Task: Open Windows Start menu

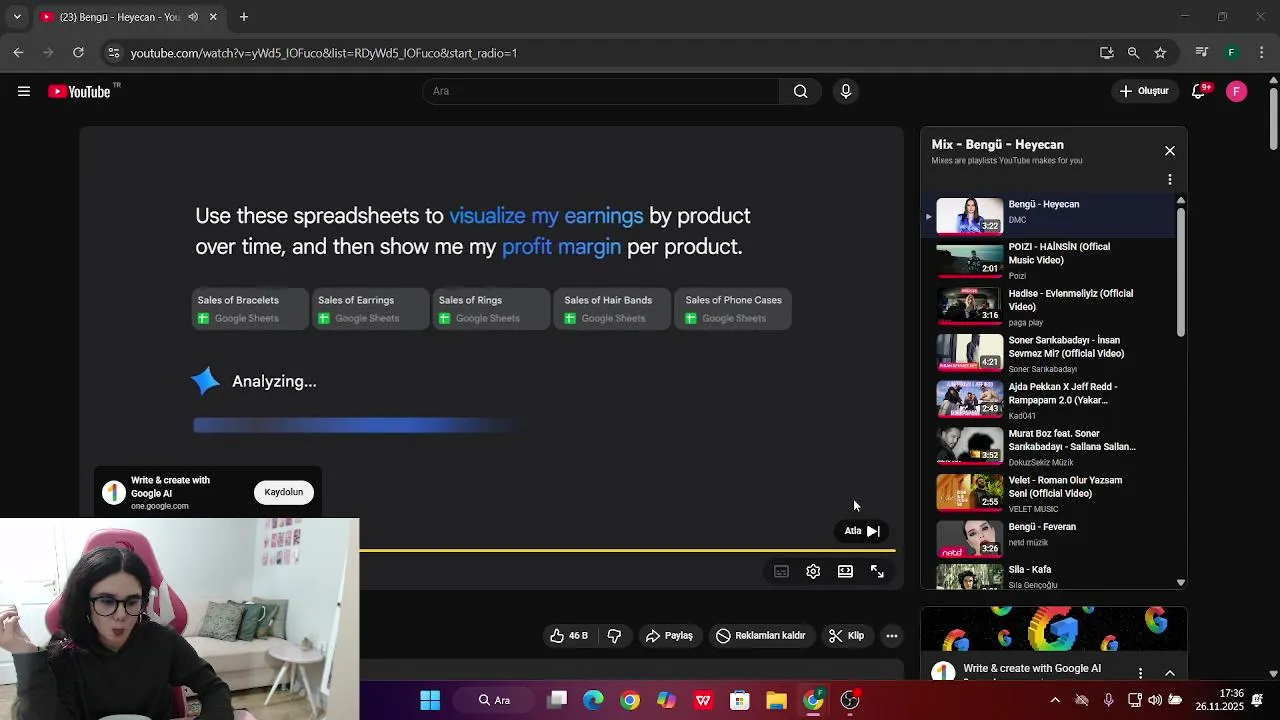Action: [430, 700]
